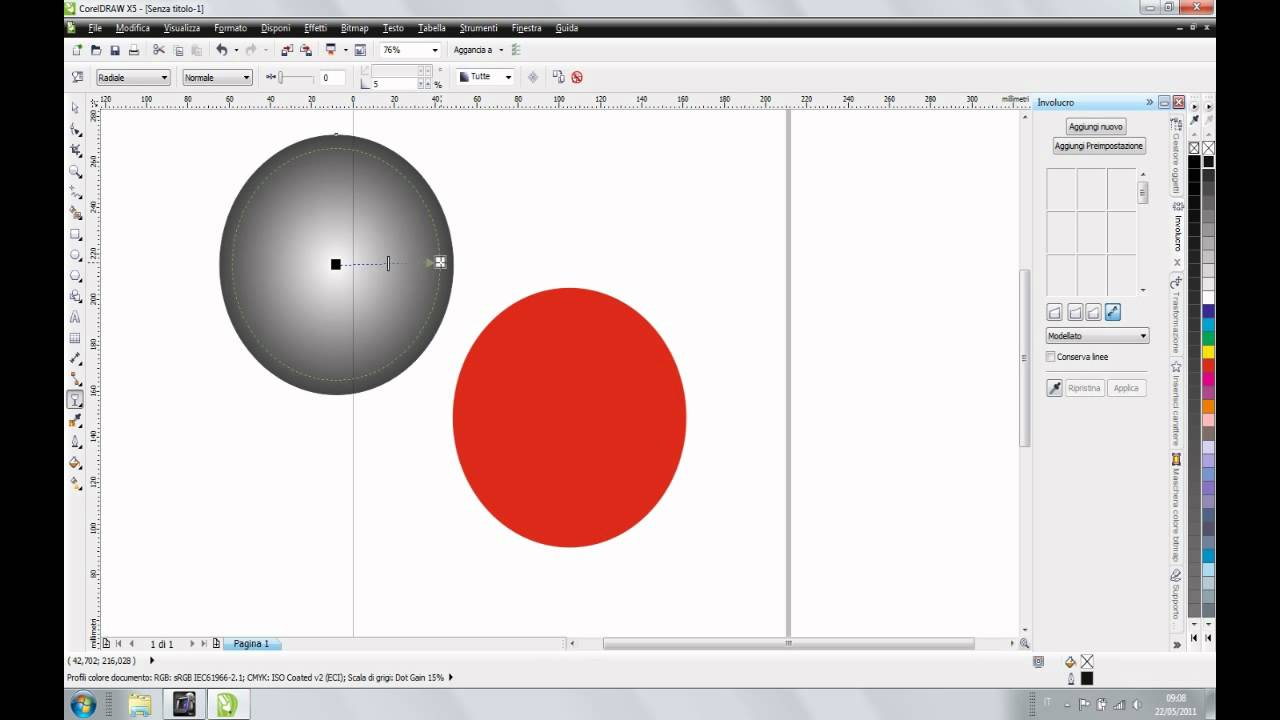Screen dimensions: 1280x720
Task: Click the Copy transparency properties icon
Action: [x=558, y=77]
